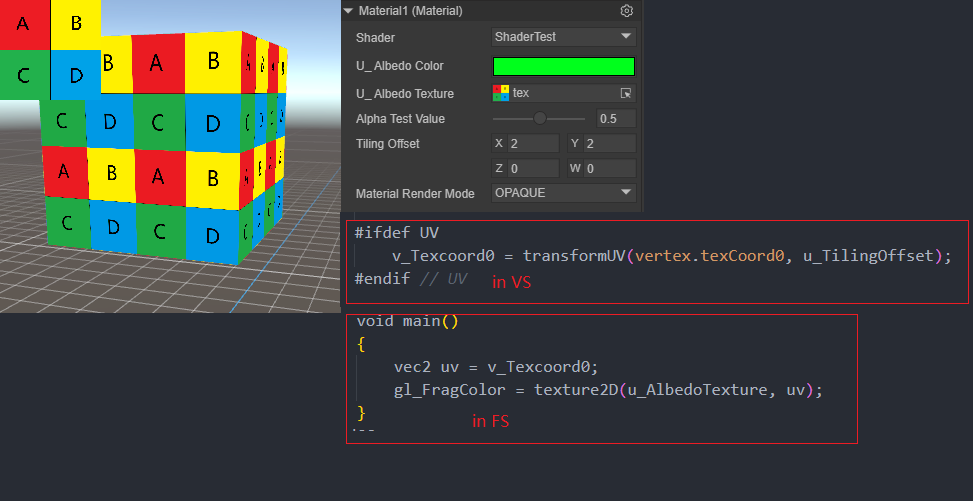This screenshot has width=973, height=501.
Task: Collapse the Material1 (Material) section
Action: (348, 11)
